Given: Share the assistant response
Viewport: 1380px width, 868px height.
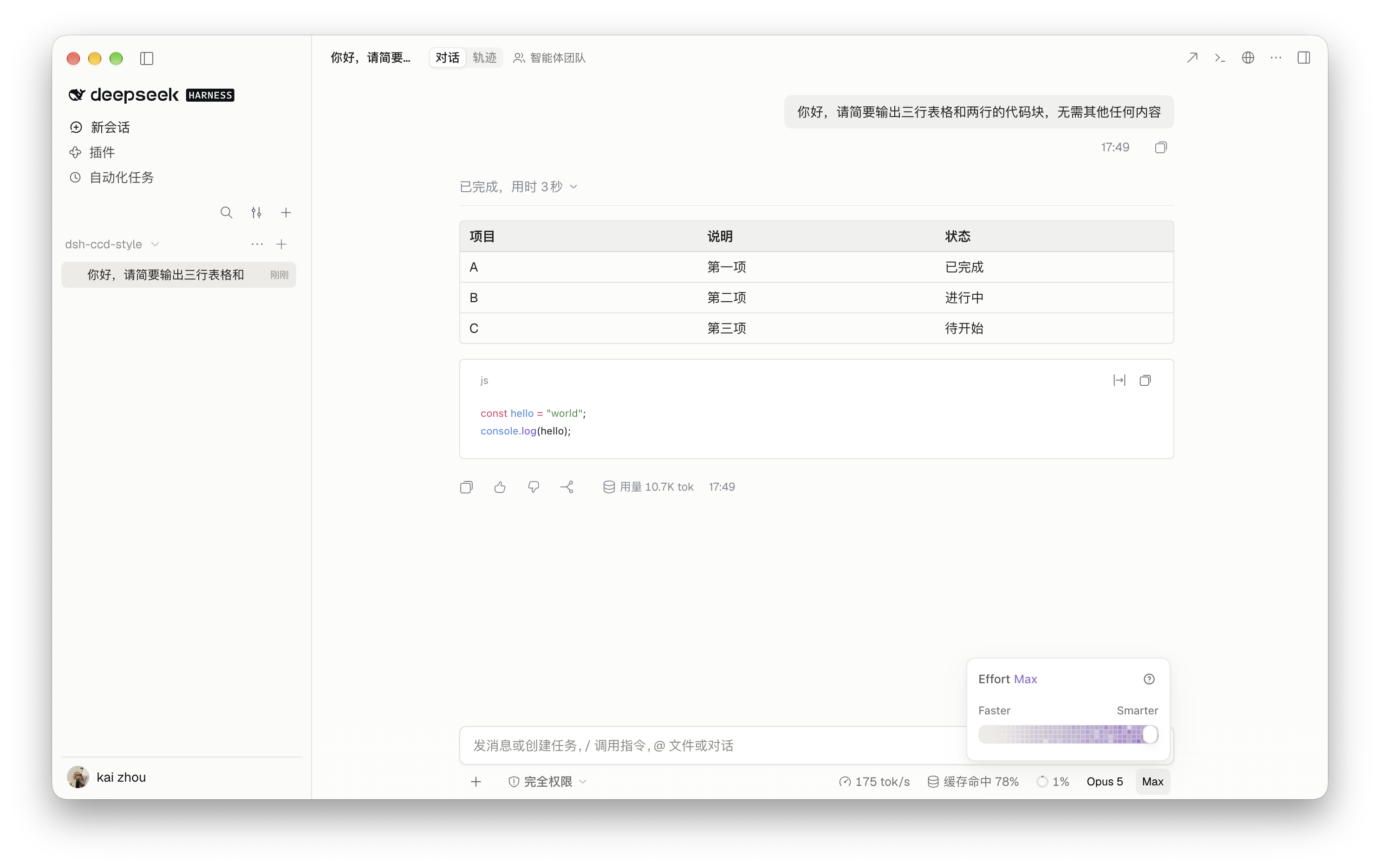Looking at the screenshot, I should [x=567, y=487].
